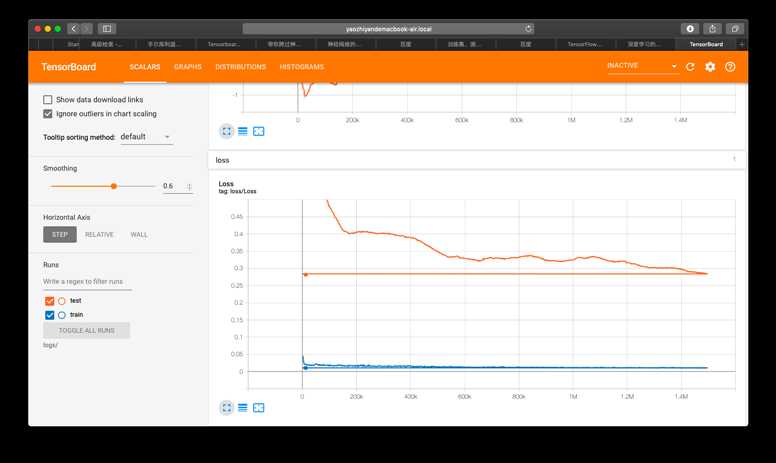Switch to the HISTOGRAMS tab
Image resolution: width=776 pixels, height=463 pixels.
click(301, 67)
